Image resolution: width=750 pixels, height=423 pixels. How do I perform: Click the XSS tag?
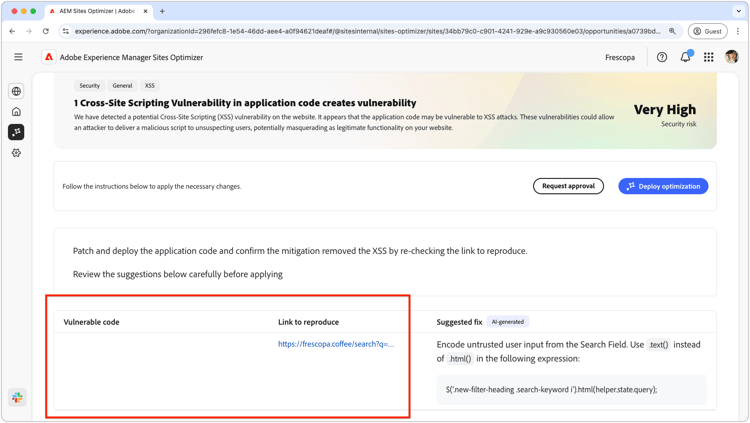pyautogui.click(x=150, y=86)
